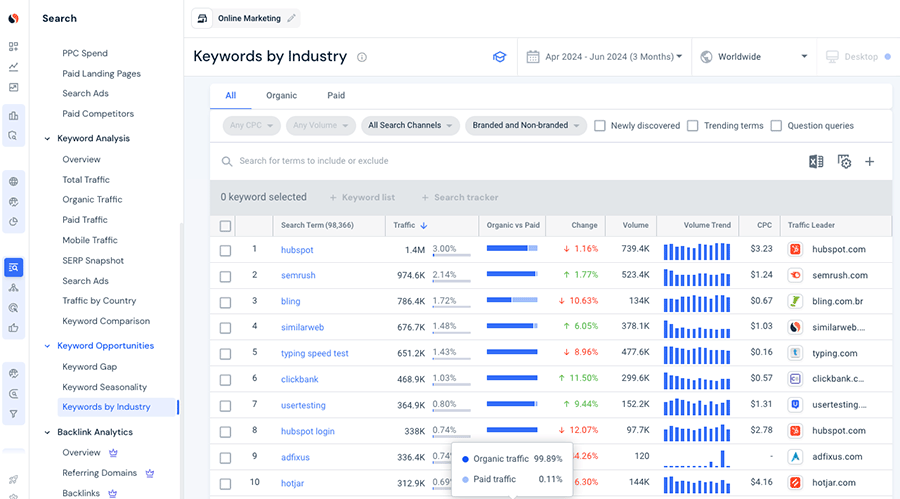Switch to the Paid tab
900x499 pixels.
click(336, 96)
